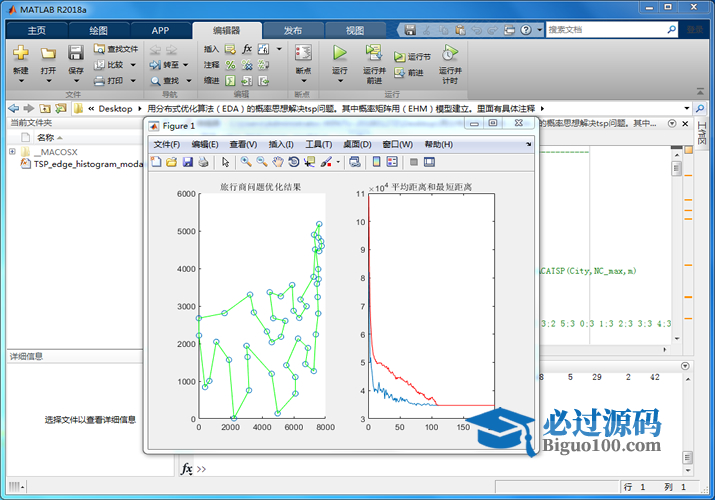Image resolution: width=715 pixels, height=500 pixels.
Task: Click the 查找文件 (Find Files) button
Action: coord(116,48)
